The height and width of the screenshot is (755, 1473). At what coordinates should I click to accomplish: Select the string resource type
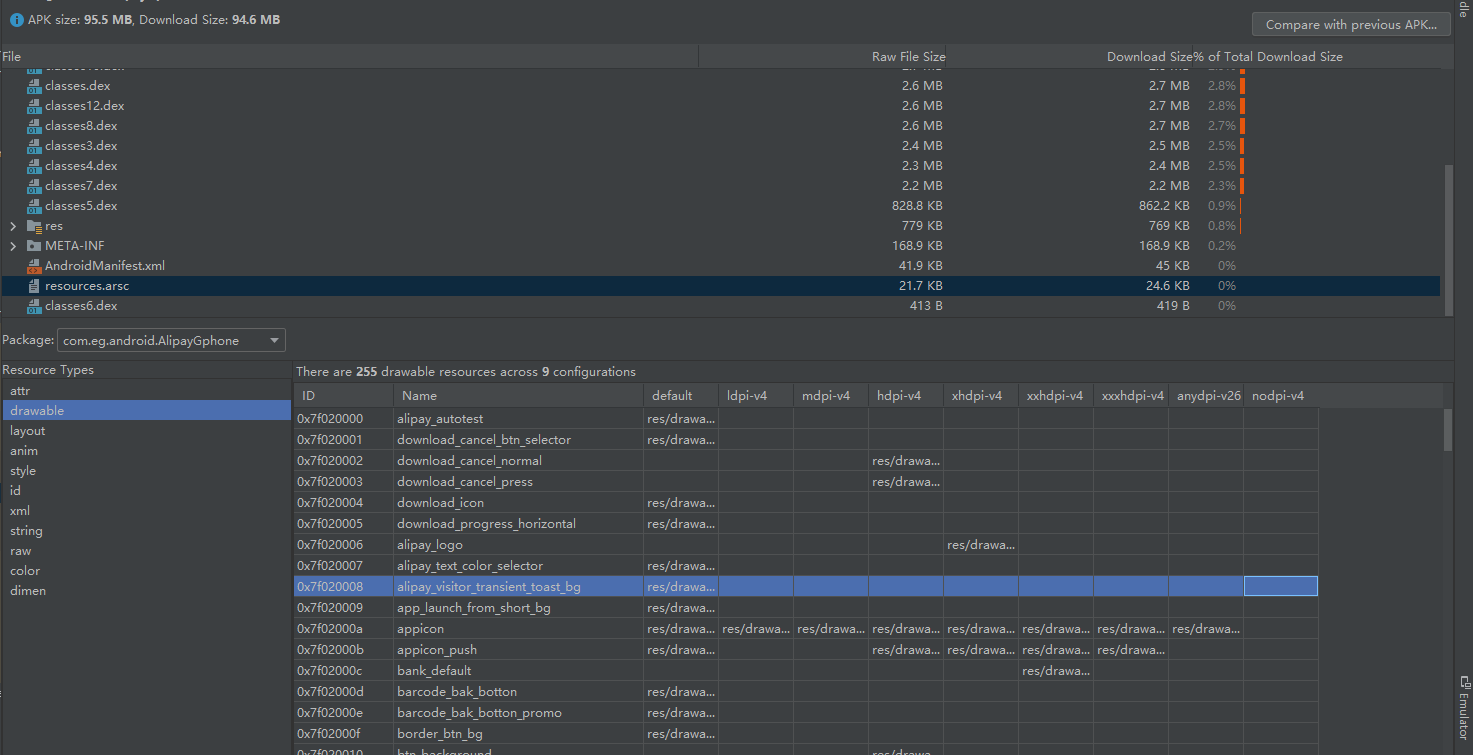146,531
